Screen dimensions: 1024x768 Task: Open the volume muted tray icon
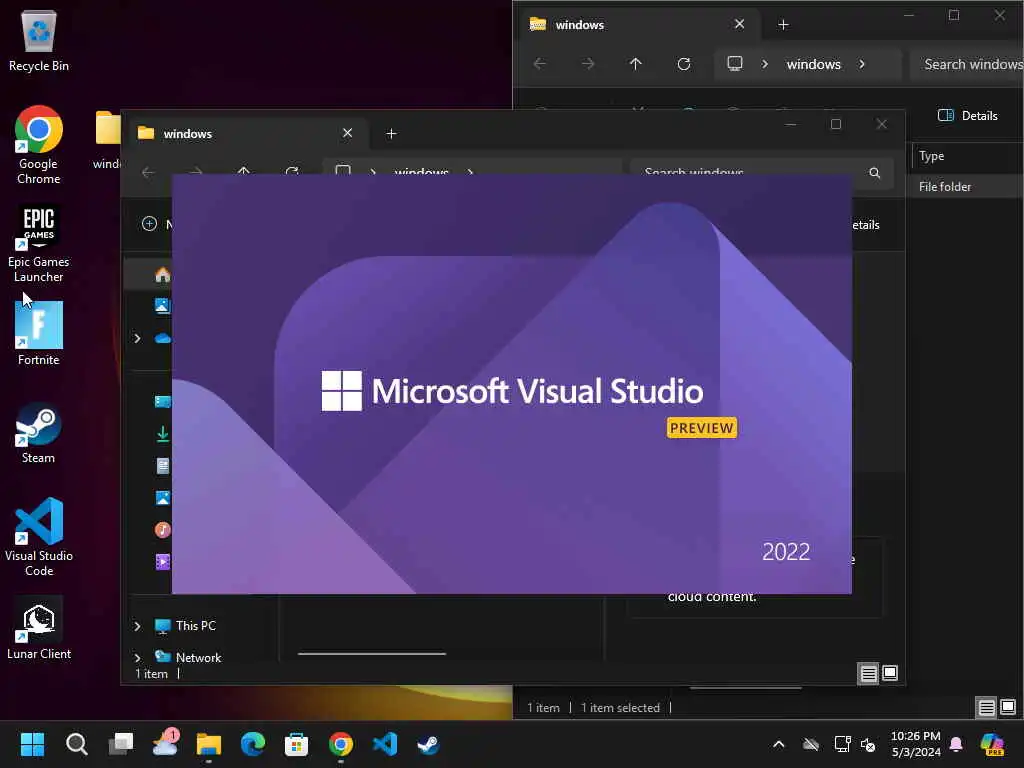coord(868,744)
